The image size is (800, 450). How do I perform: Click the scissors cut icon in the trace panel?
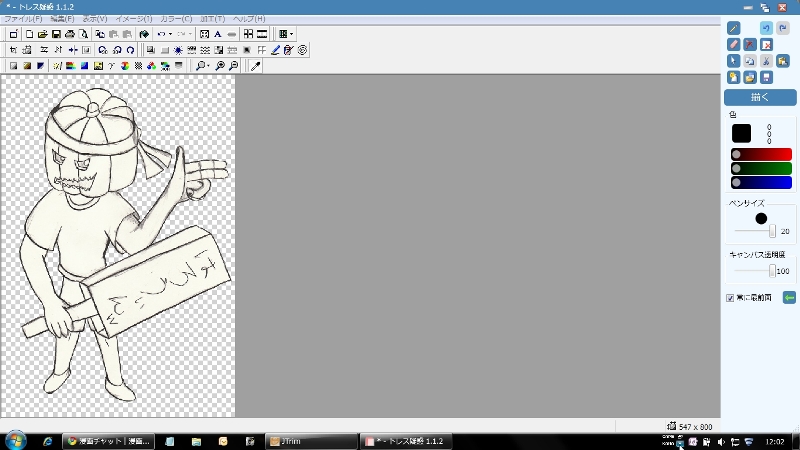coord(766,61)
